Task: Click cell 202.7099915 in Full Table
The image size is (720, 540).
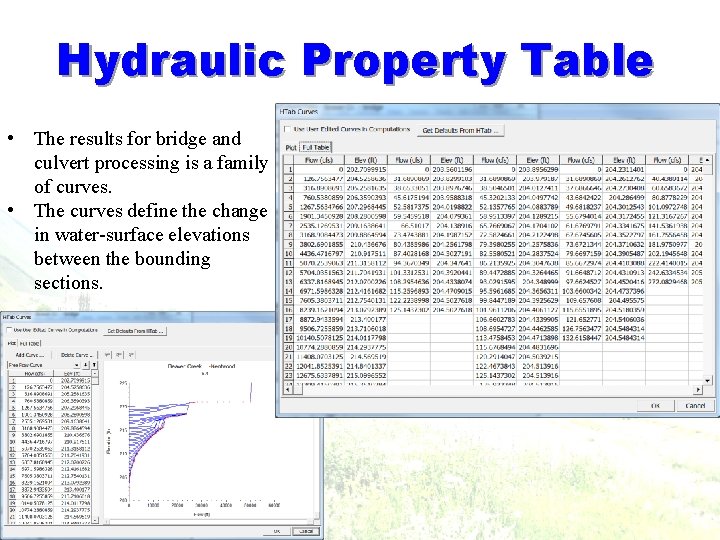Action: click(x=366, y=169)
